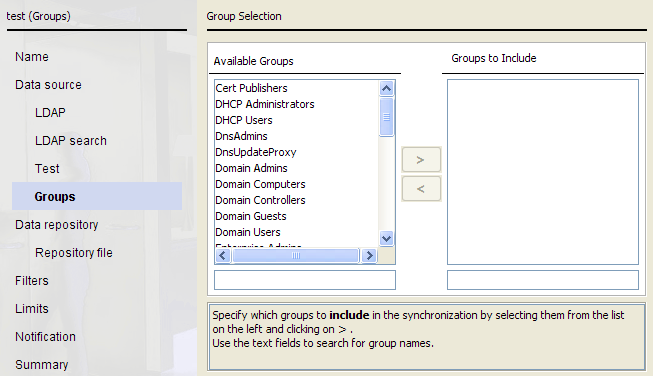
Task: Open the Limits step
Action: (32, 309)
